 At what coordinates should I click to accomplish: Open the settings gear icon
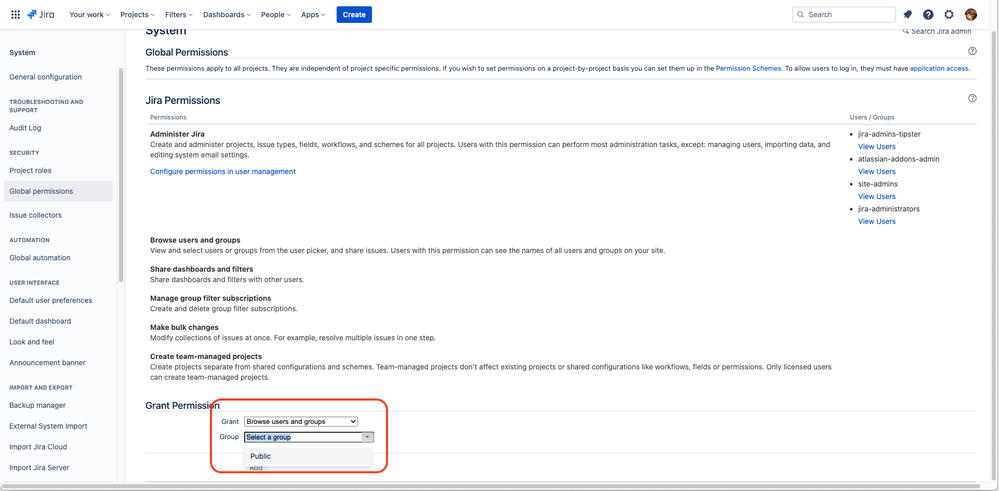click(x=949, y=15)
